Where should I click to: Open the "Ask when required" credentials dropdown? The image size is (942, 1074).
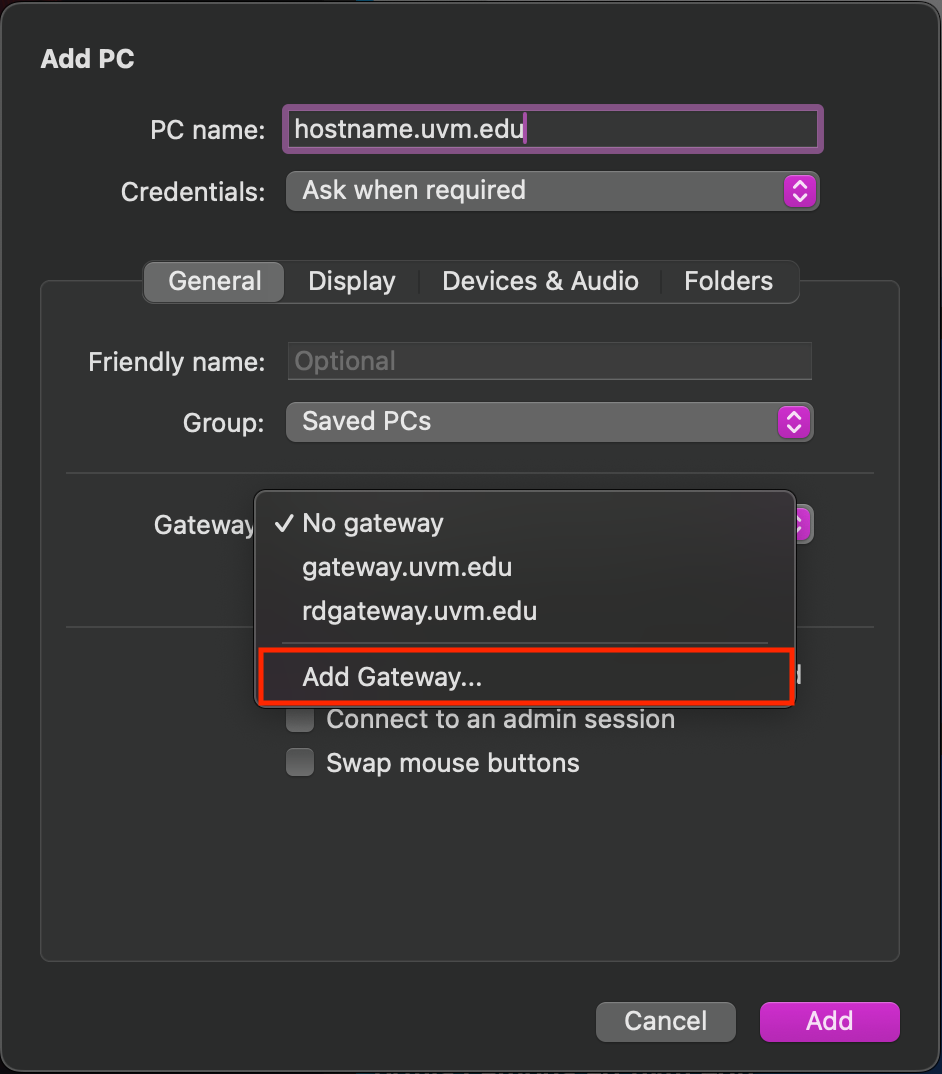(x=552, y=190)
